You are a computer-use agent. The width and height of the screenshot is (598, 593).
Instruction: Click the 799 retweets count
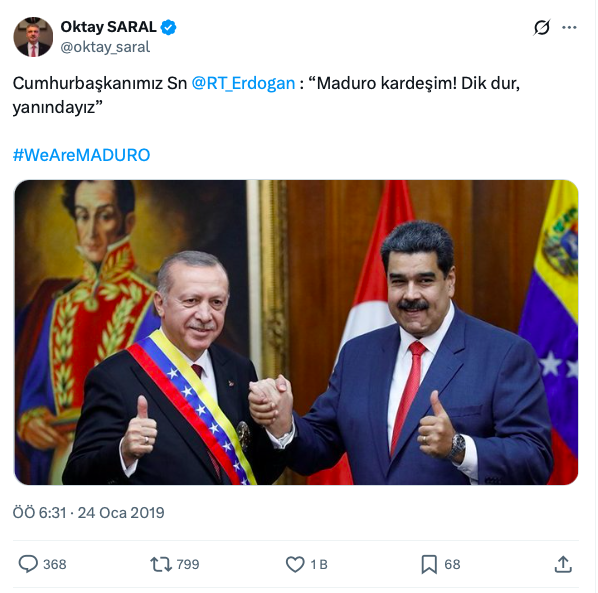pyautogui.click(x=188, y=564)
